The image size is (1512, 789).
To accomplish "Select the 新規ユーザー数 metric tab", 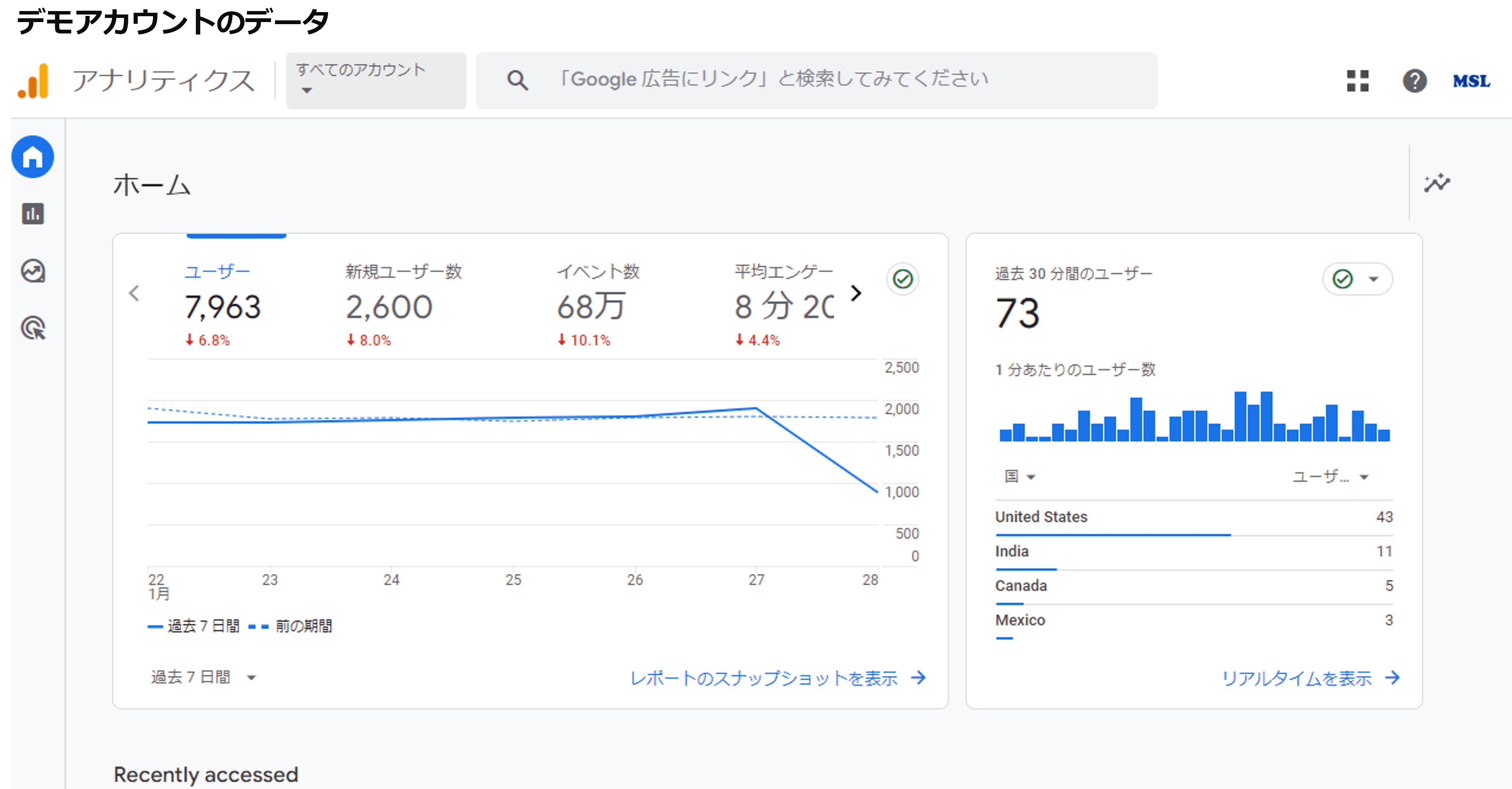I will coord(404,305).
